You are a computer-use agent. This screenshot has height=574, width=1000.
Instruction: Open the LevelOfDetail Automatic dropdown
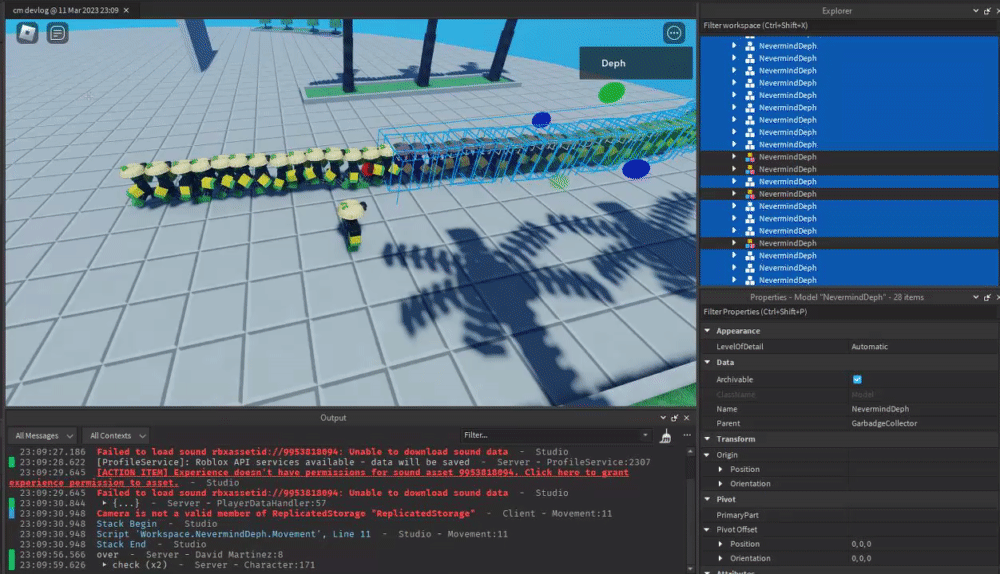pyautogui.click(x=923, y=347)
